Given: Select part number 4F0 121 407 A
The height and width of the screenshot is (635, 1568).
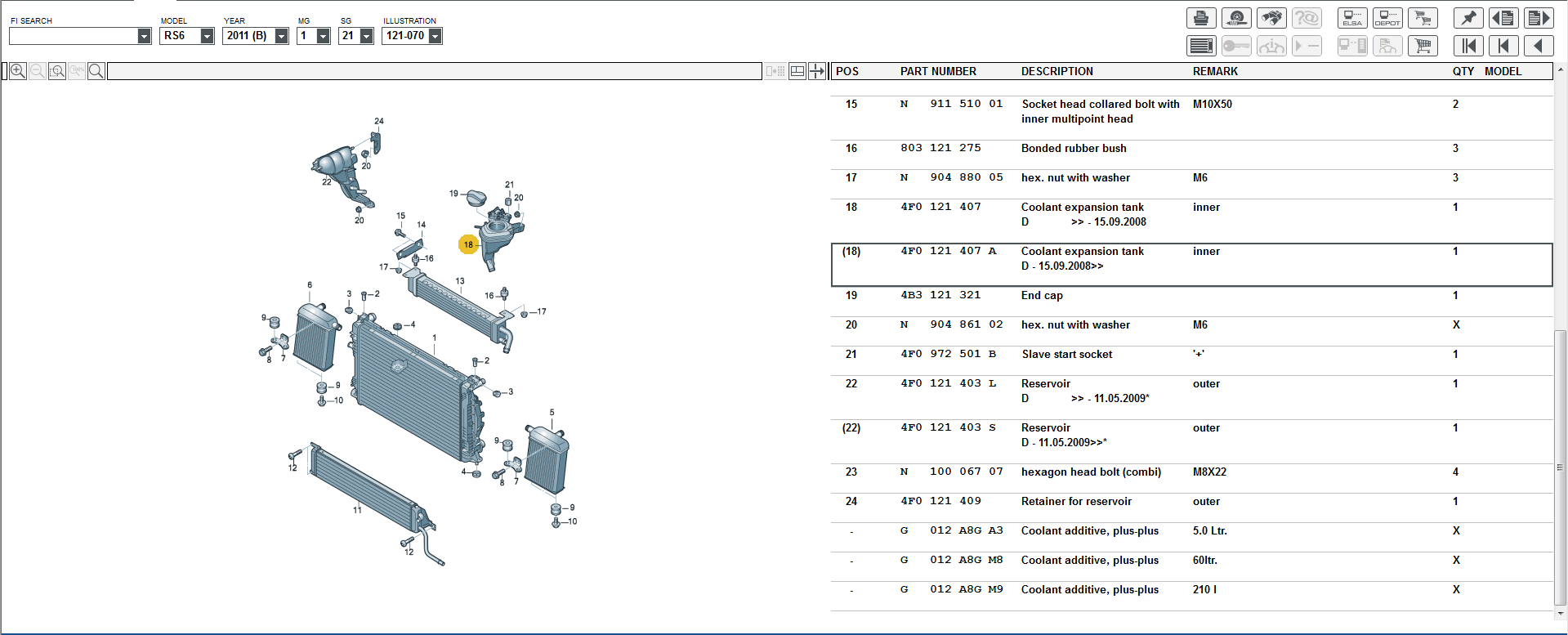Looking at the screenshot, I should point(948,251).
